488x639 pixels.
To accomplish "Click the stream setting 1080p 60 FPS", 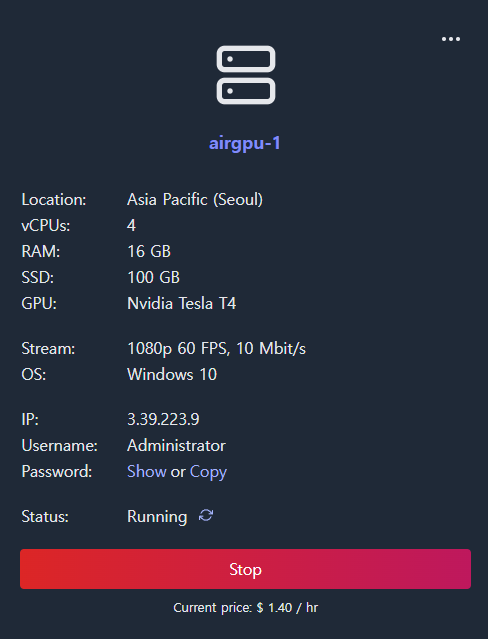I will 178,349.
